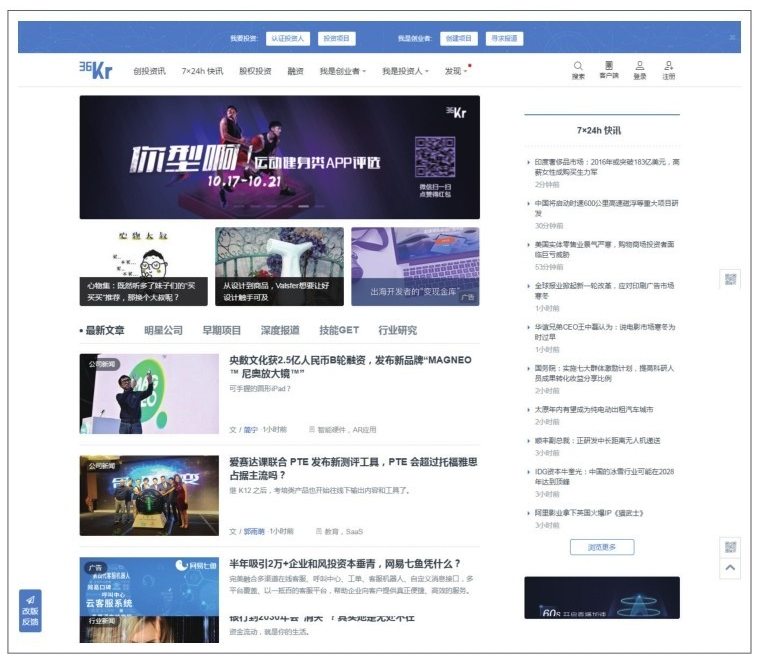
Task: Close the top blue banner bar
Action: (732, 38)
